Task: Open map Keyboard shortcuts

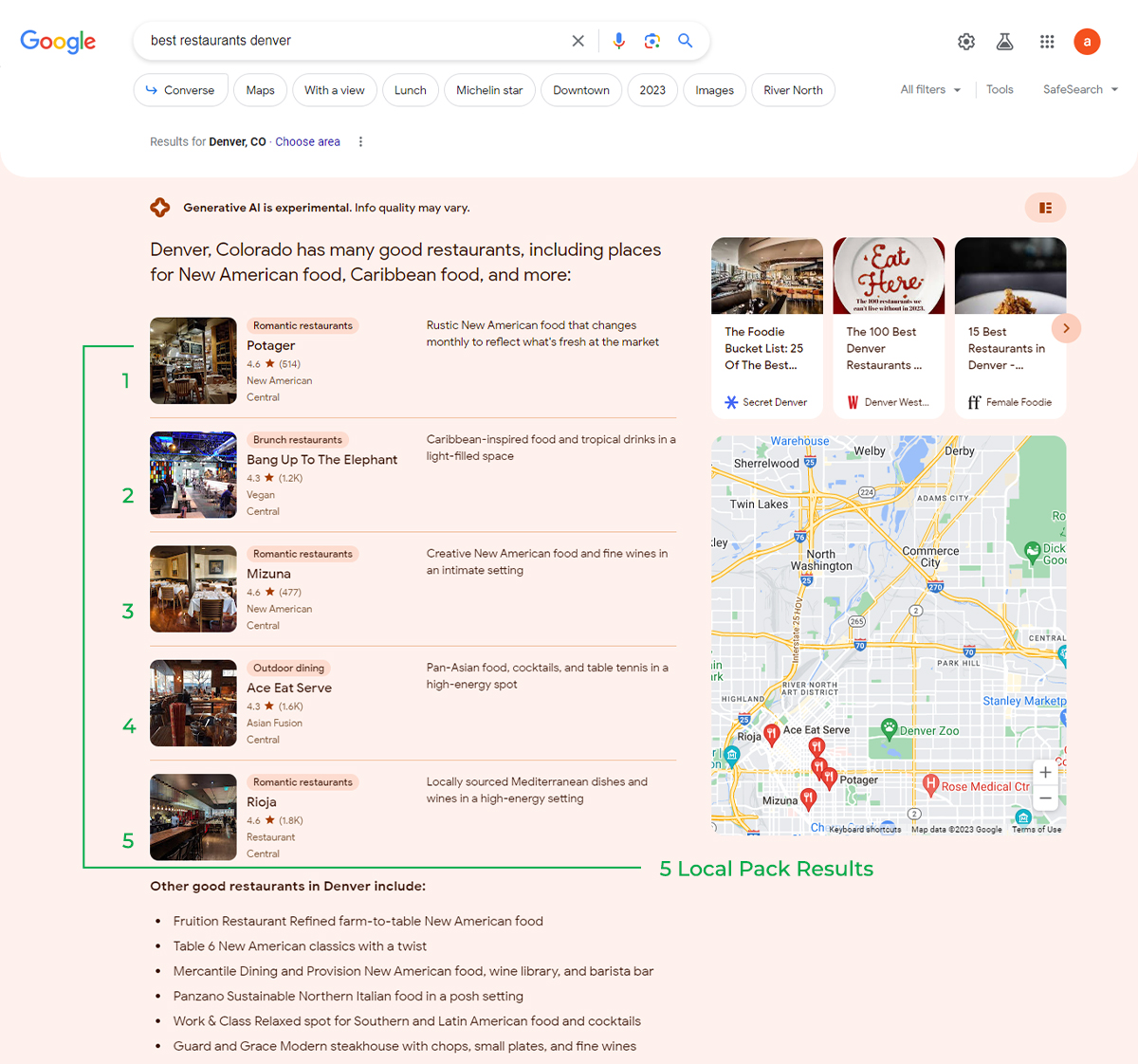Action: (865, 830)
